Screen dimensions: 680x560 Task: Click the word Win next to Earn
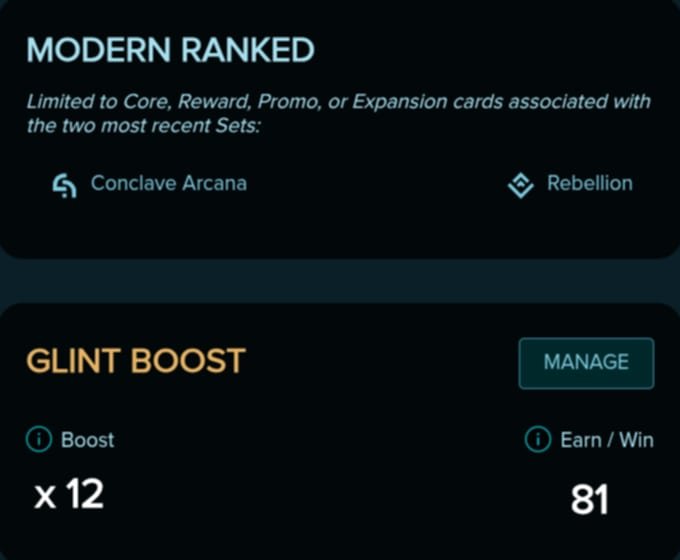(636, 440)
